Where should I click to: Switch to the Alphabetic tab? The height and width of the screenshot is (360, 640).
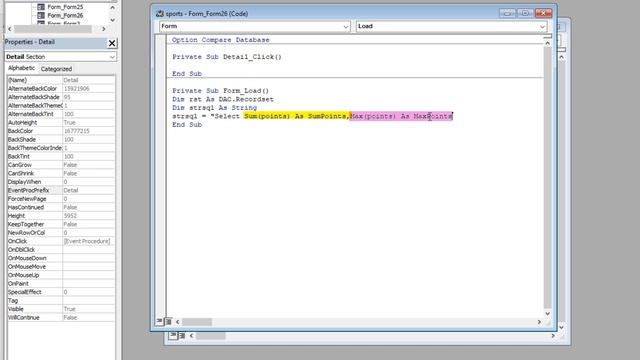pyautogui.click(x=21, y=68)
